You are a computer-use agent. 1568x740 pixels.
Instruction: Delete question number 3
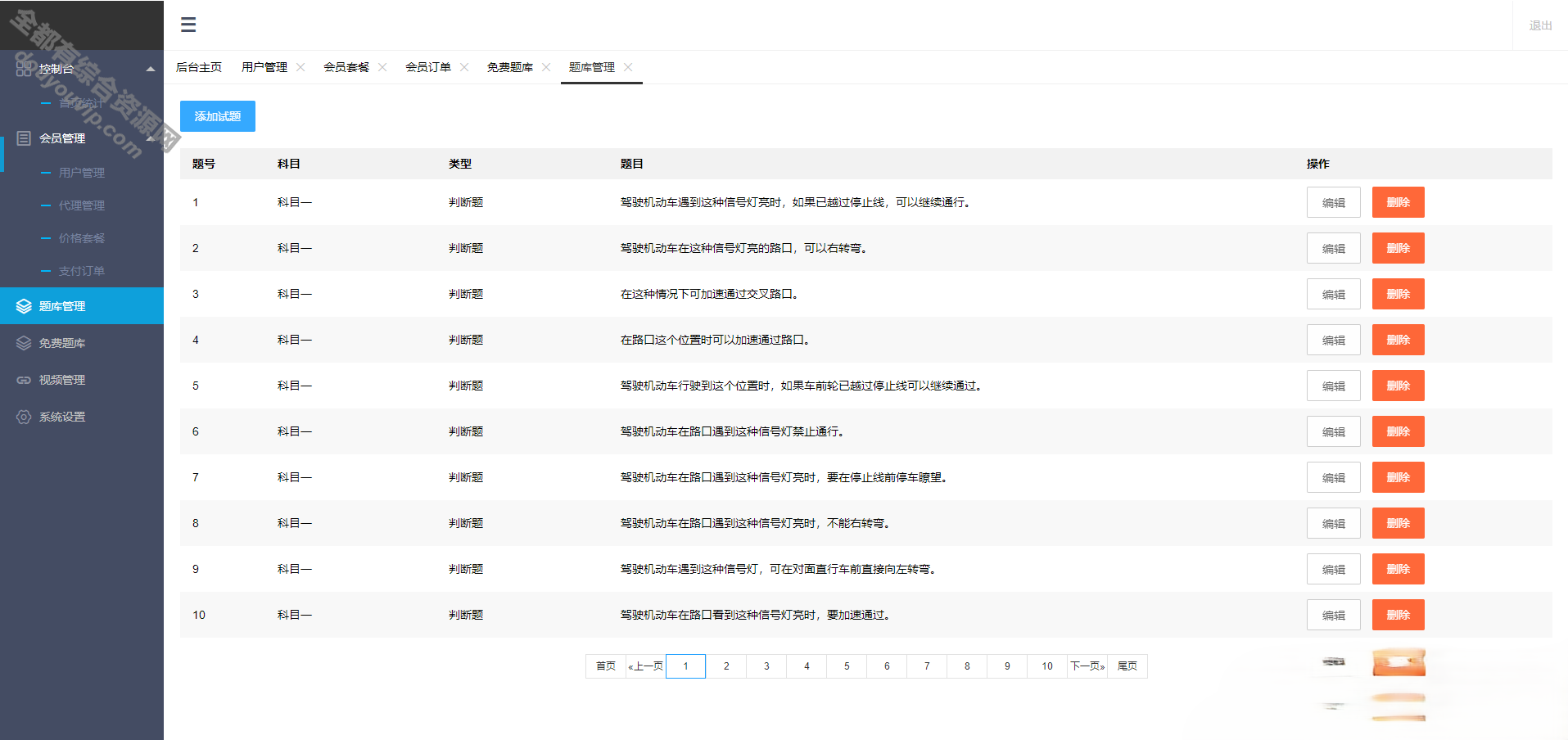coord(1398,294)
